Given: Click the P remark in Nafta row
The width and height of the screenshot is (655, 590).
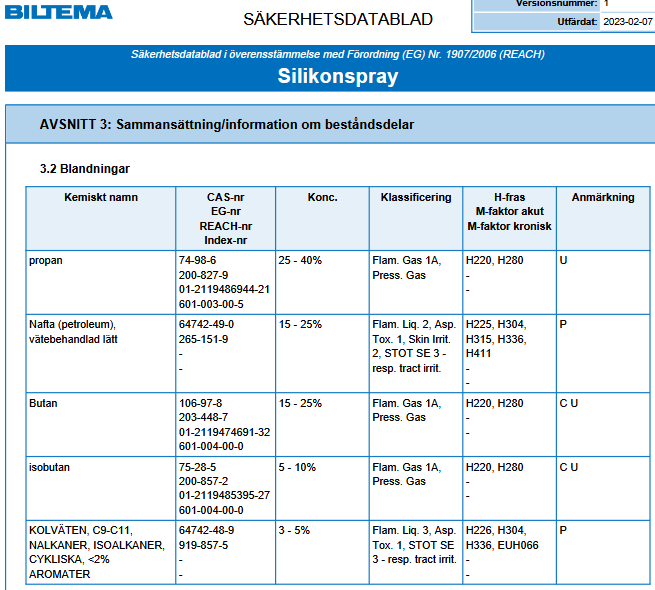Looking at the screenshot, I should 563,324.
